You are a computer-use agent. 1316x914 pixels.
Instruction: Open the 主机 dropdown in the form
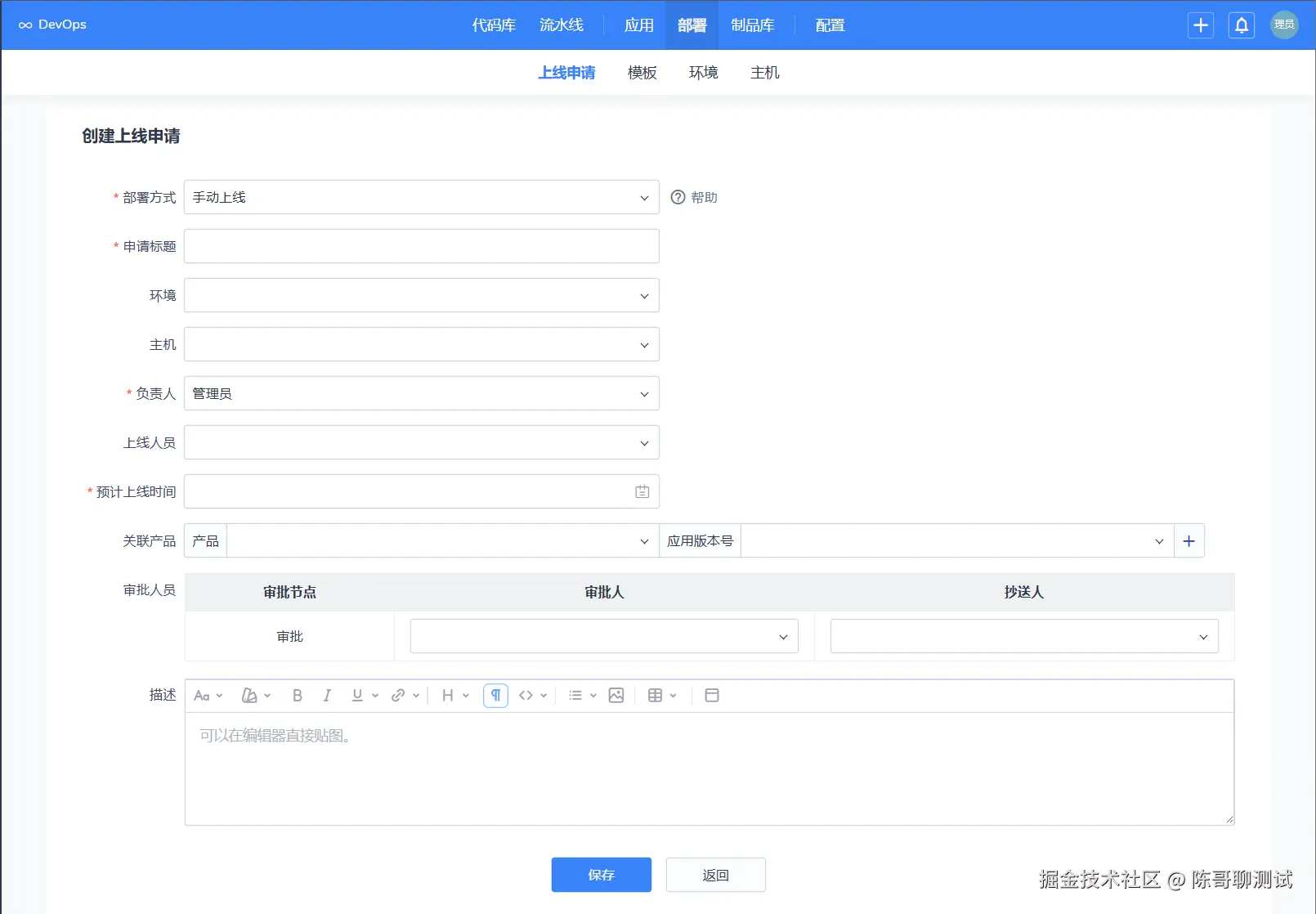click(422, 344)
